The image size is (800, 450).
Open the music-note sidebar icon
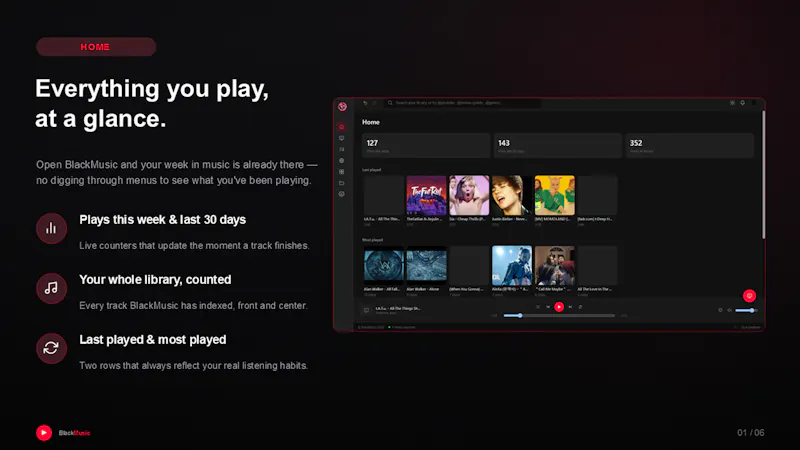point(342,149)
